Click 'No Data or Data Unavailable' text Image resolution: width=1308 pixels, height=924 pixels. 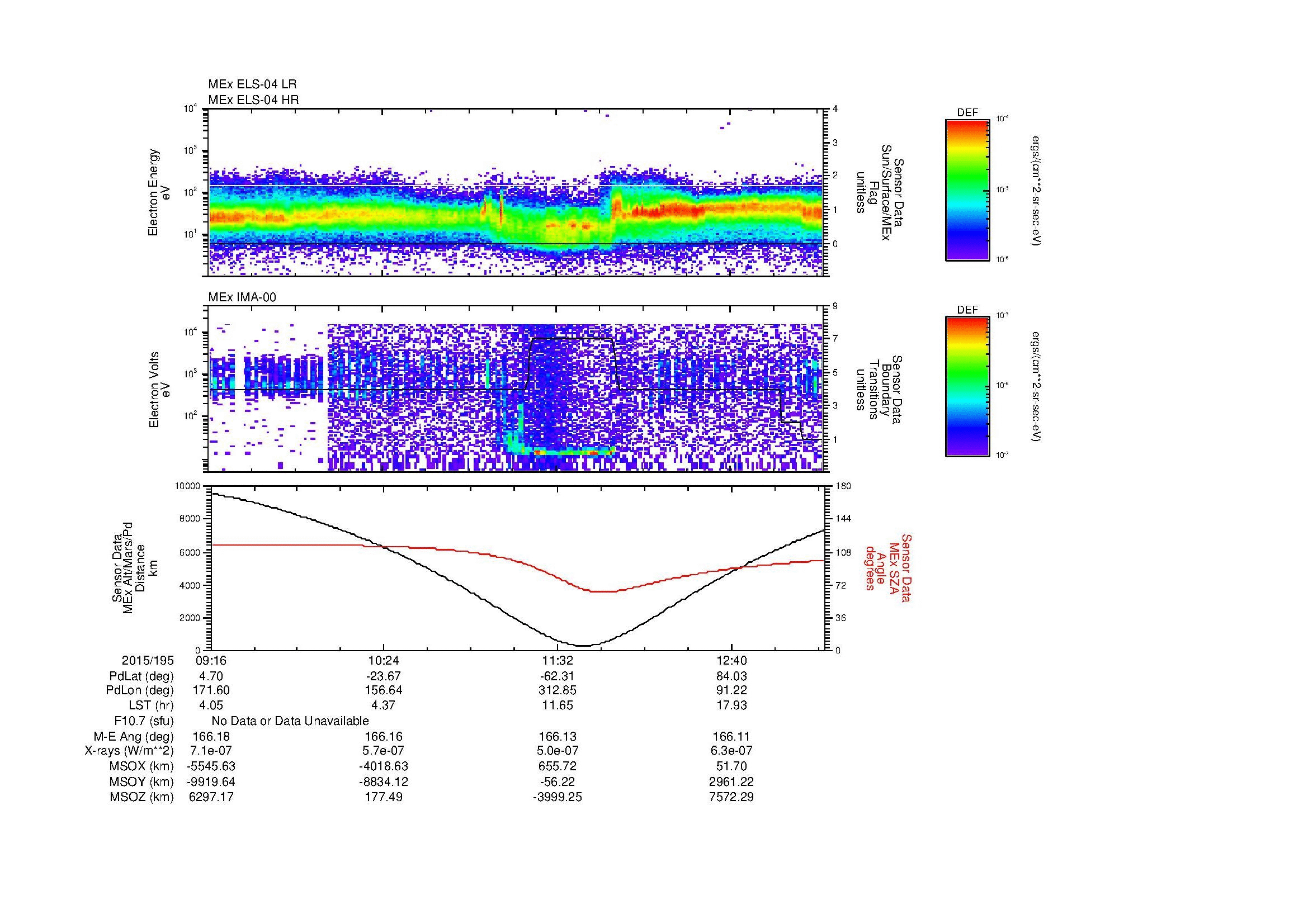click(290, 721)
